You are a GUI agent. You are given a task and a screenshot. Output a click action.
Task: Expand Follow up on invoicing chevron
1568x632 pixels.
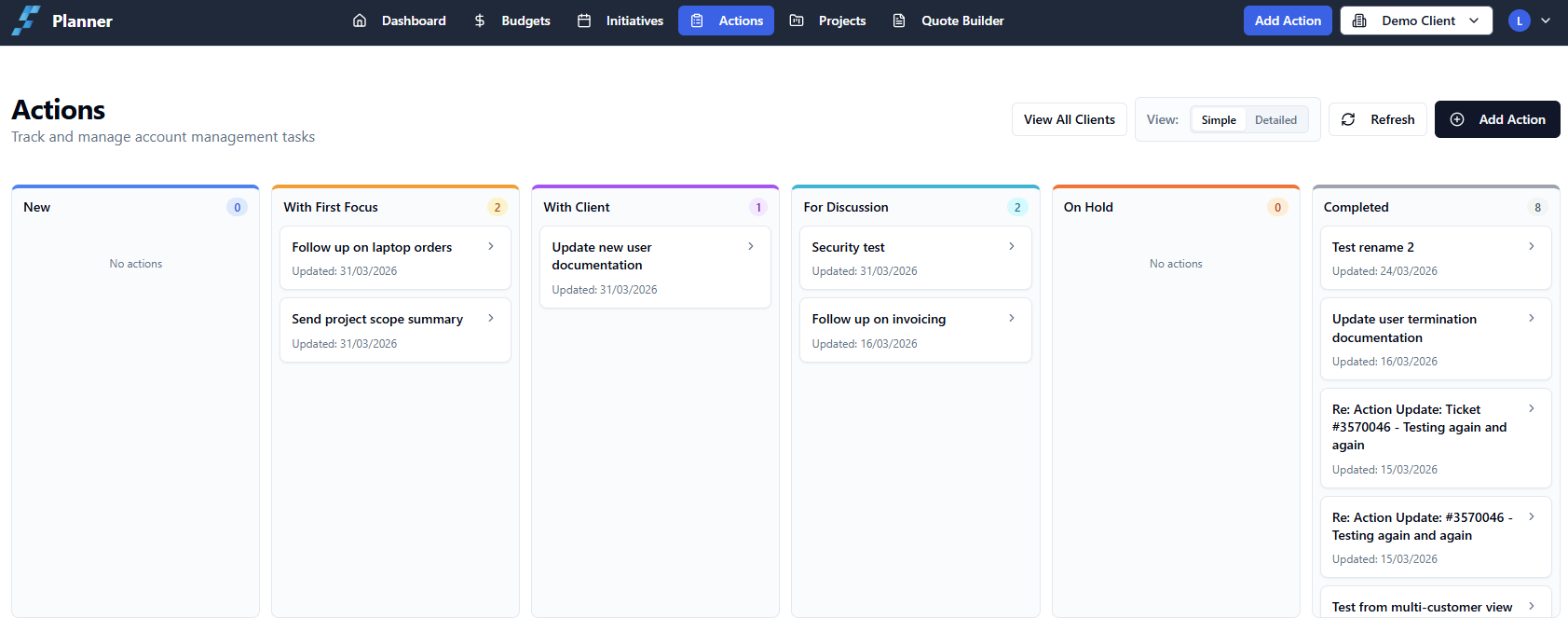pos(1012,318)
